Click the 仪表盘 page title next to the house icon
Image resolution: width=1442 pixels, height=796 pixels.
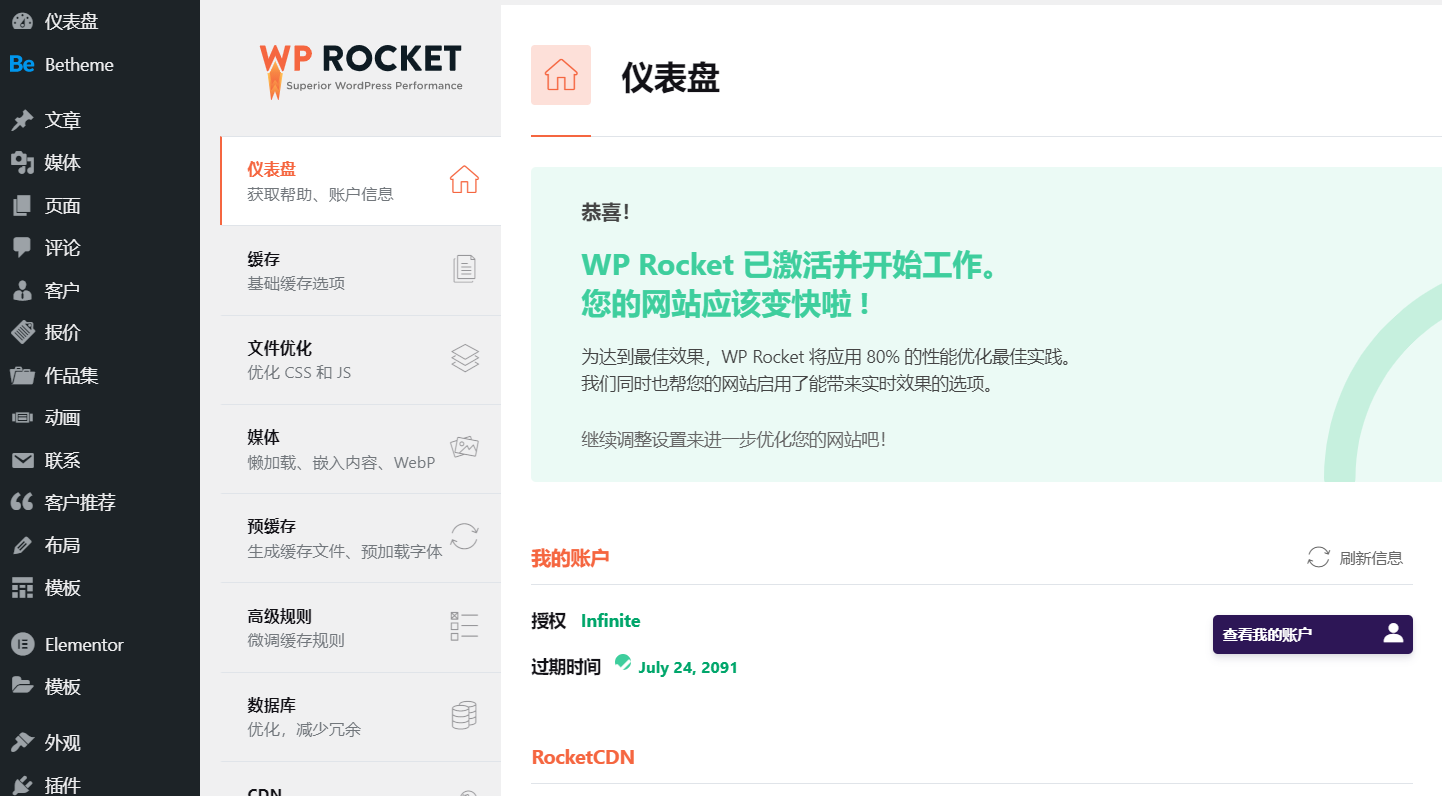(670, 77)
